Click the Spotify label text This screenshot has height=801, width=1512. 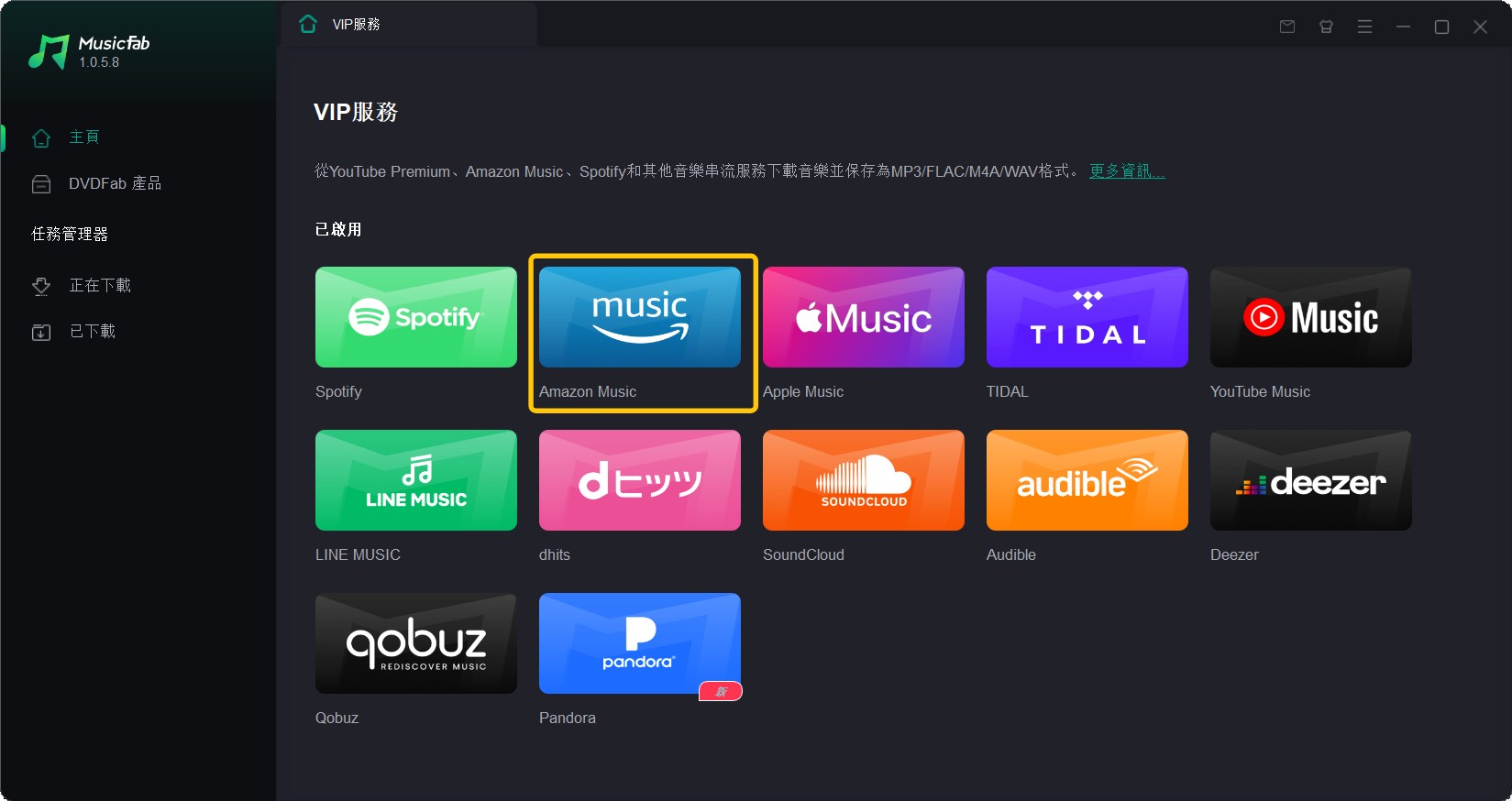tap(338, 391)
